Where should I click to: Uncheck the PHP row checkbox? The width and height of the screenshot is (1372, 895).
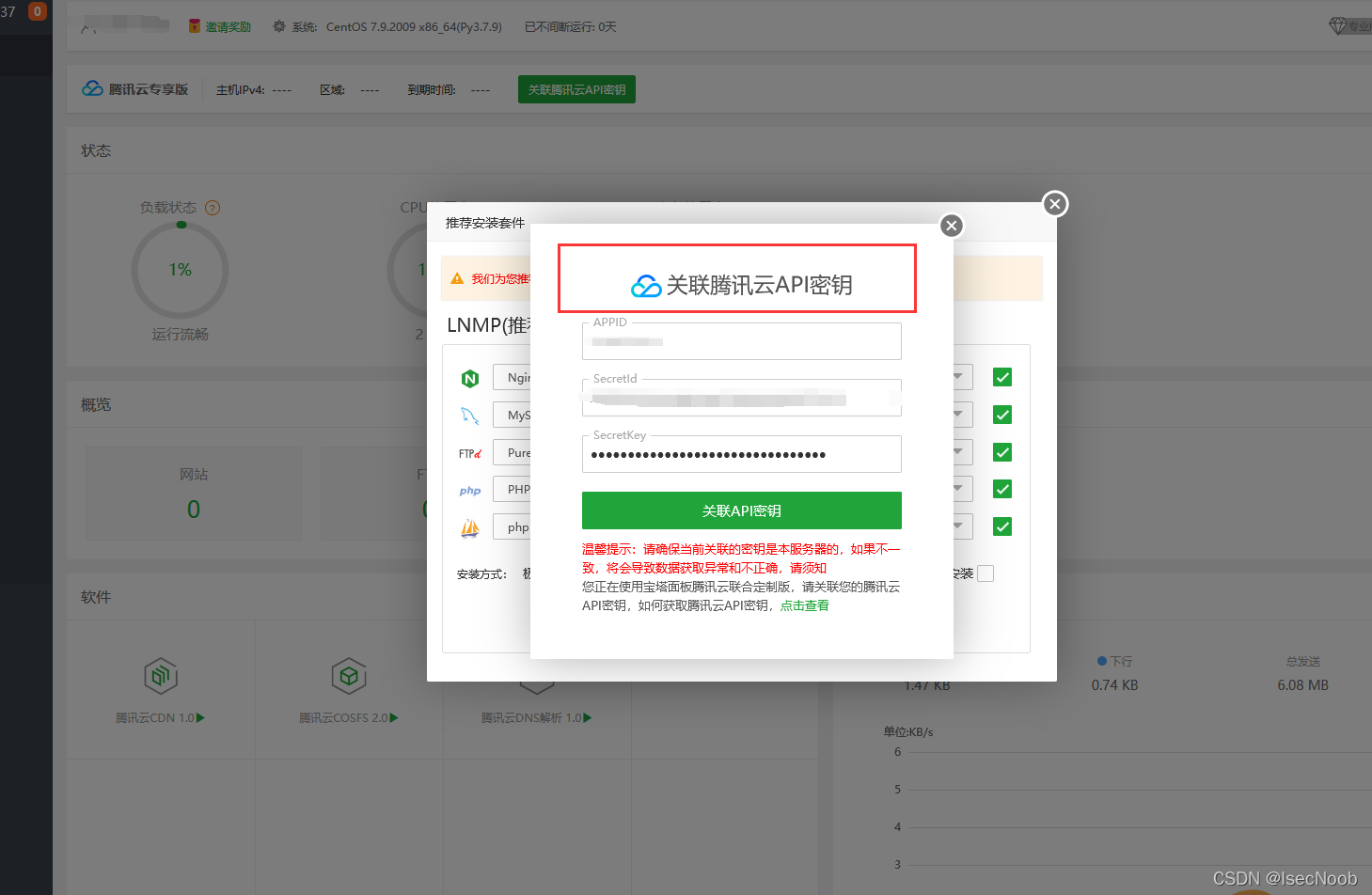(x=1002, y=489)
